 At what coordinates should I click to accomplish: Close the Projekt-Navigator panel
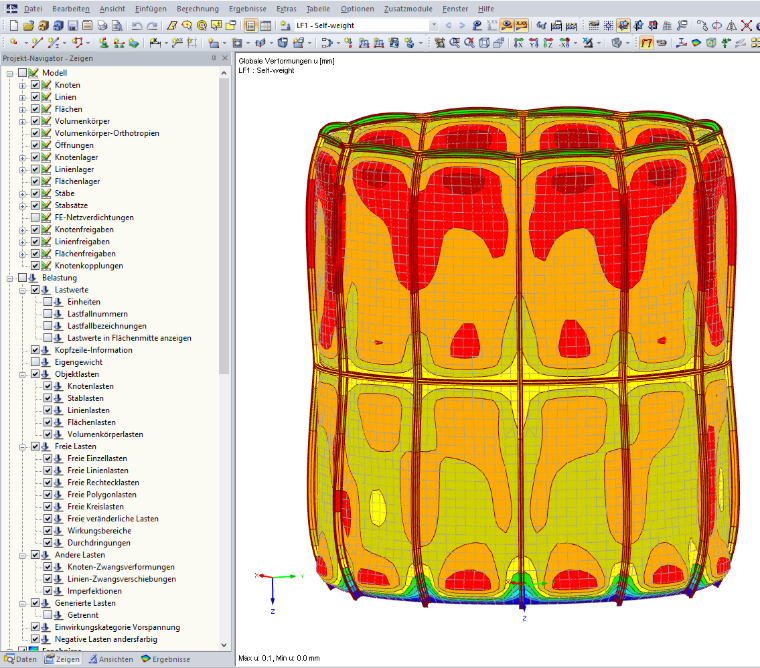click(225, 58)
